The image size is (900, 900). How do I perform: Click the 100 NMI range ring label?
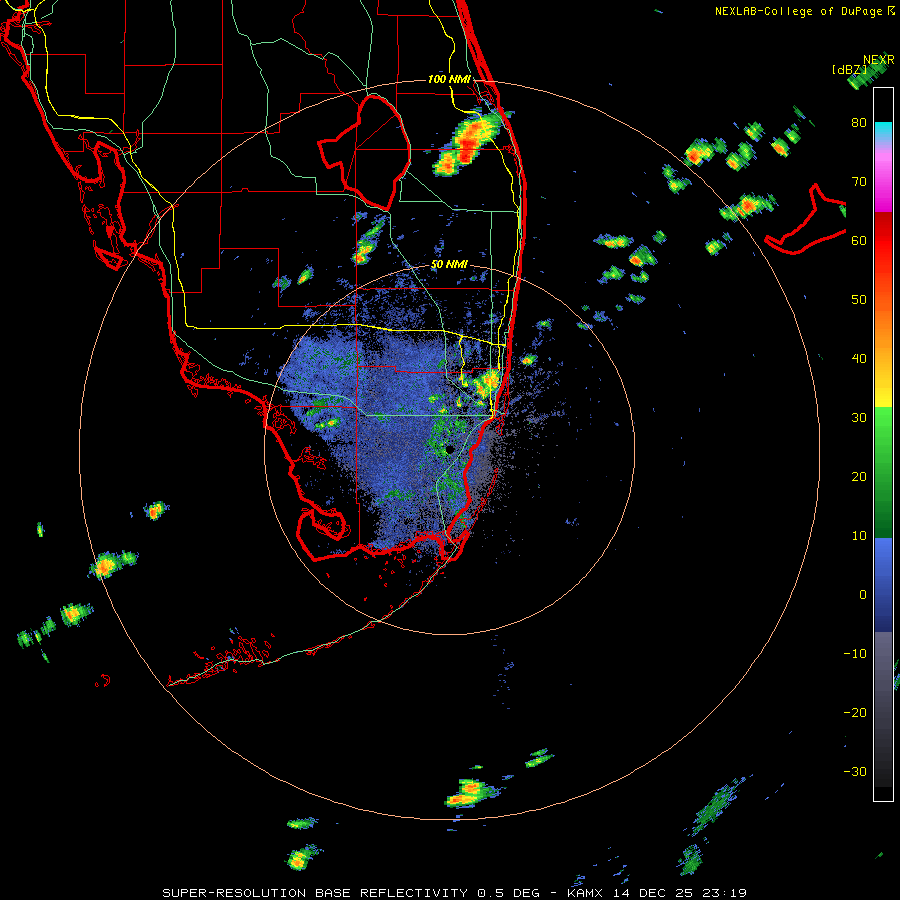click(449, 79)
